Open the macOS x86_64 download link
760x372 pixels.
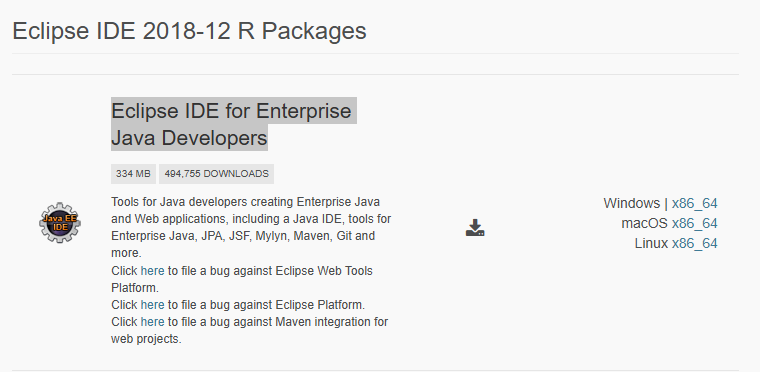click(695, 224)
